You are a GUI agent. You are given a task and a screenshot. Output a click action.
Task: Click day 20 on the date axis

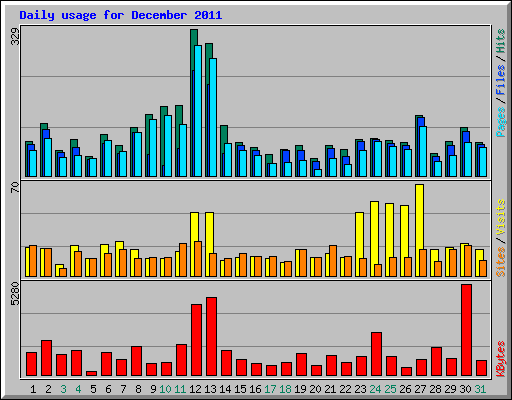(315, 389)
